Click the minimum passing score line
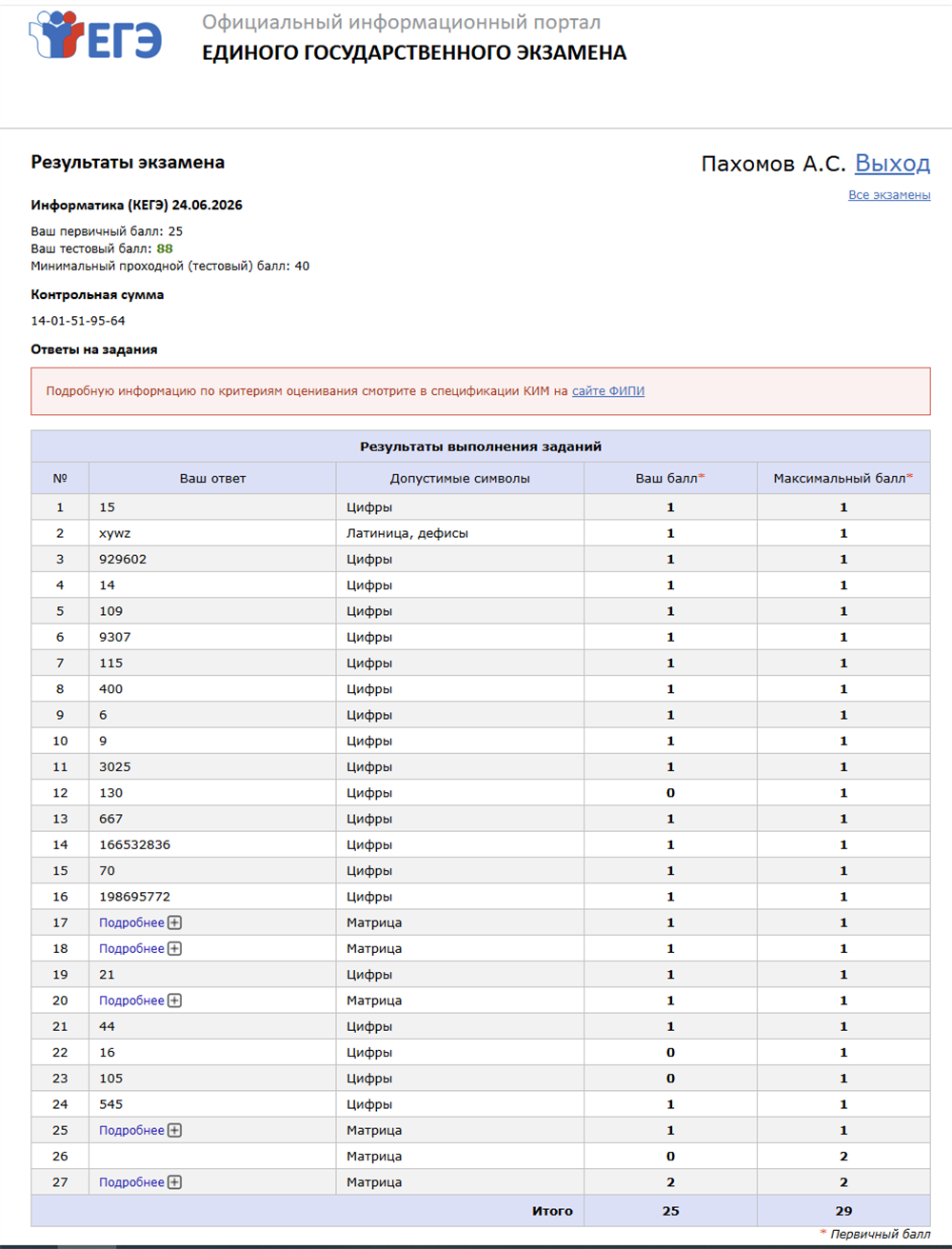The width and height of the screenshot is (952, 1249). point(169,267)
